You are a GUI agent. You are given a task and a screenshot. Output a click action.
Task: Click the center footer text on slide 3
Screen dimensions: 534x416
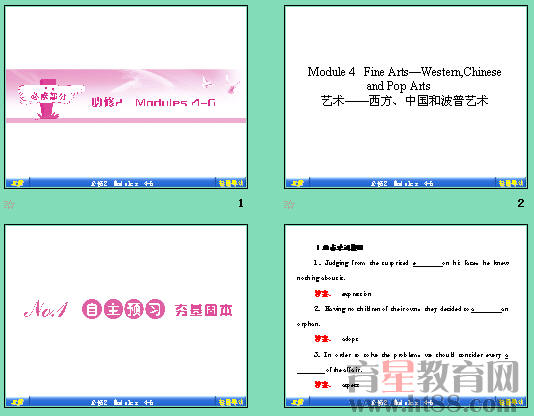pos(122,402)
